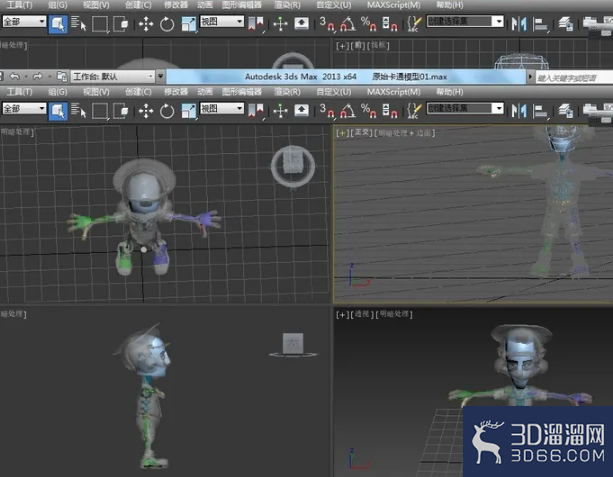Open 帮助(H) menu beneath the title bar
This screenshot has width=613, height=477.
[x=450, y=92]
